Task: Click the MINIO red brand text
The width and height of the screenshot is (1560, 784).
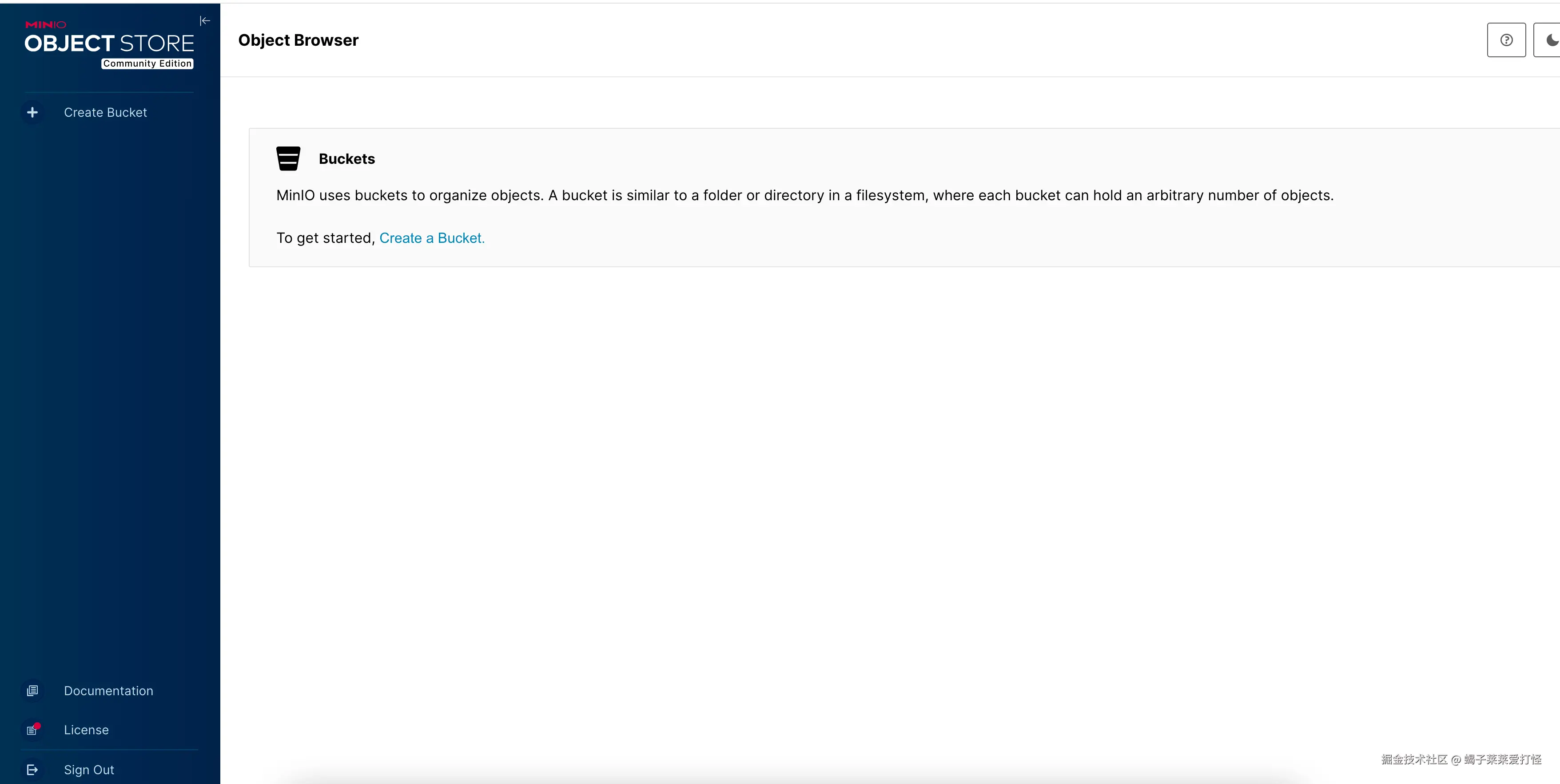Action: point(45,25)
